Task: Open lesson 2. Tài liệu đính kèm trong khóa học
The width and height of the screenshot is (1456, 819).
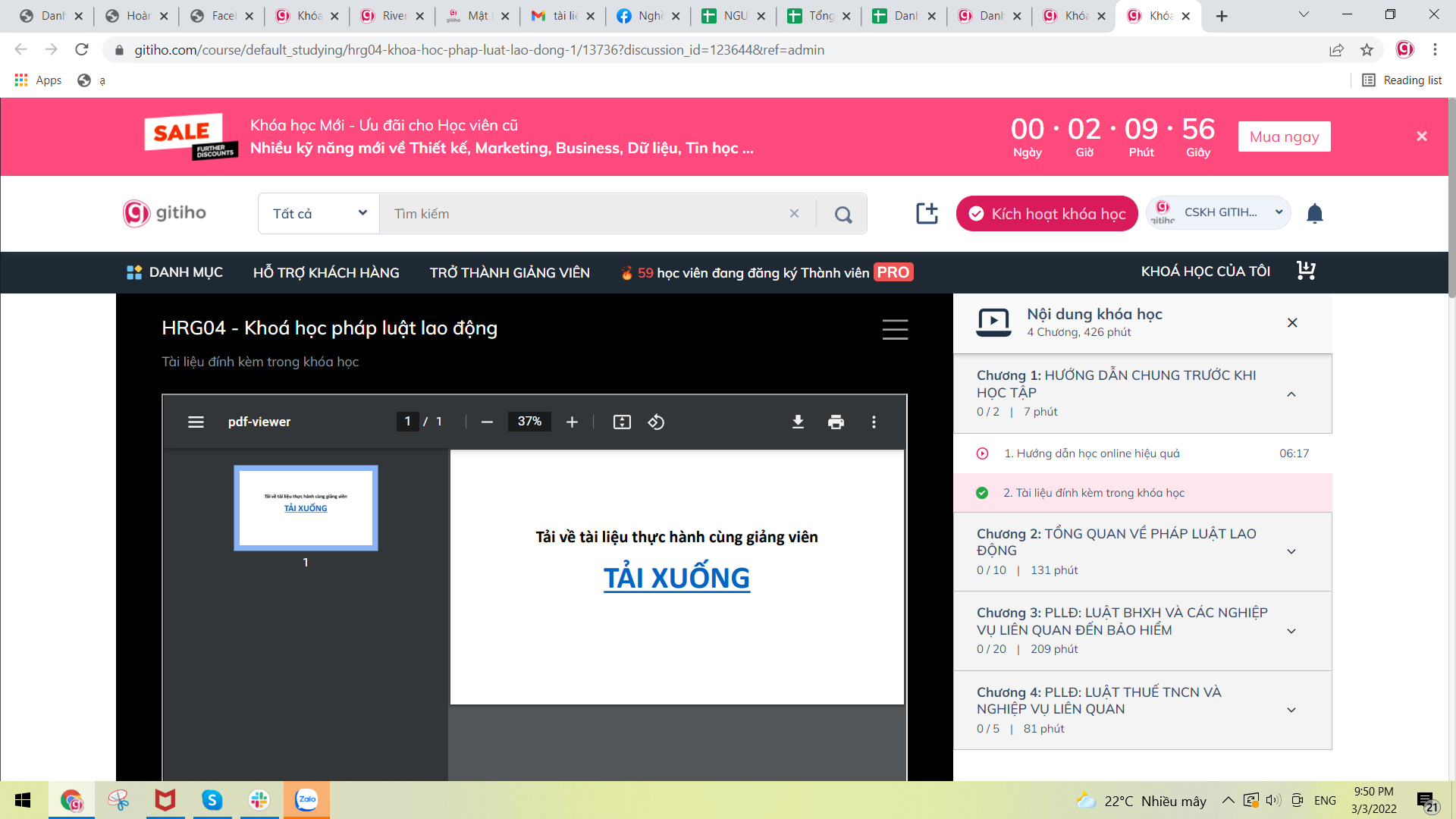Action: click(x=1142, y=493)
